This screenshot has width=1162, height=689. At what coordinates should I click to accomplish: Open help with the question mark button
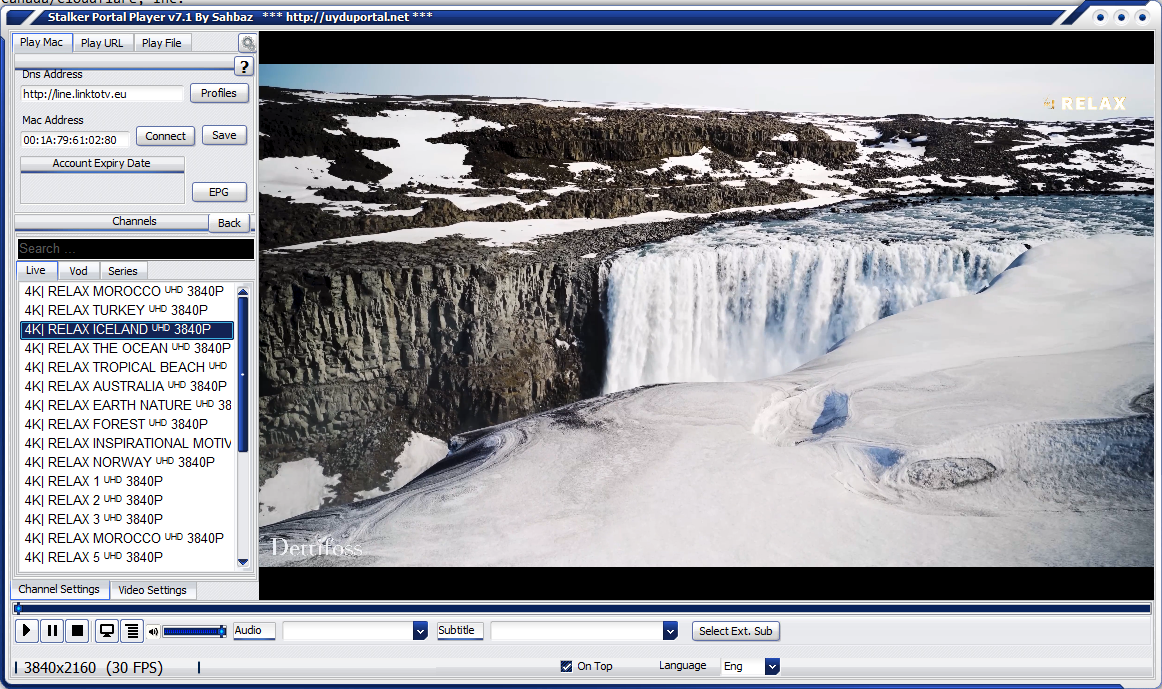[244, 67]
